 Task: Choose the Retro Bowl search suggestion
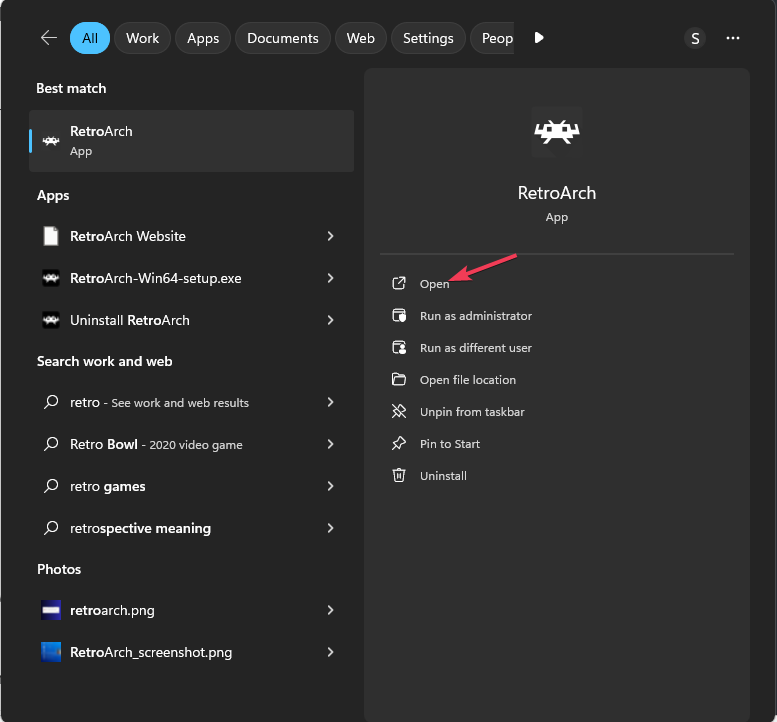[x=191, y=444]
